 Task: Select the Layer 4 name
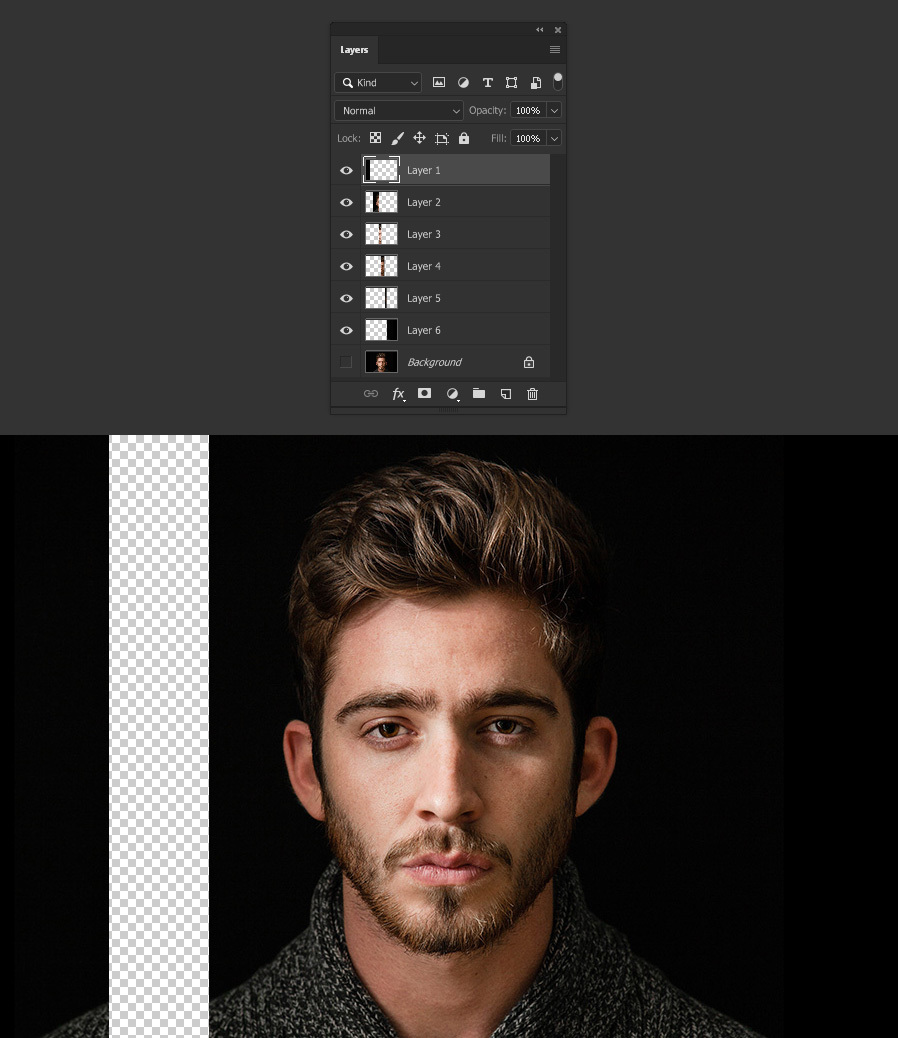click(424, 266)
